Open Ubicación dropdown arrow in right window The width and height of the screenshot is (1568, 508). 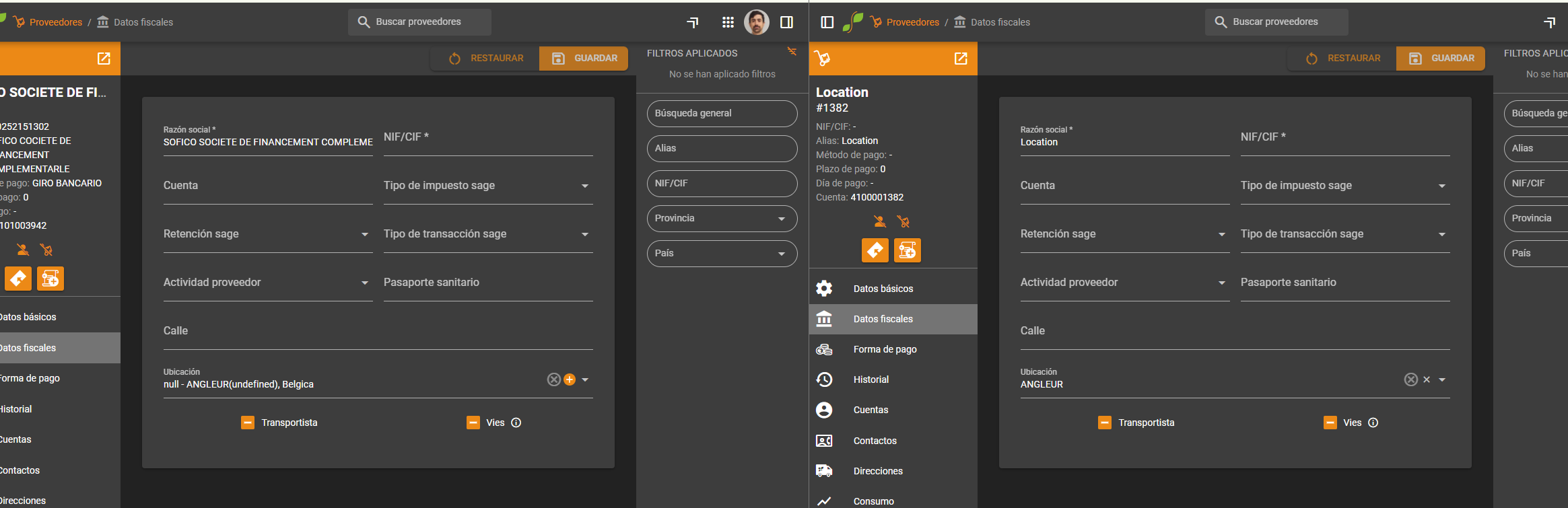(1442, 379)
